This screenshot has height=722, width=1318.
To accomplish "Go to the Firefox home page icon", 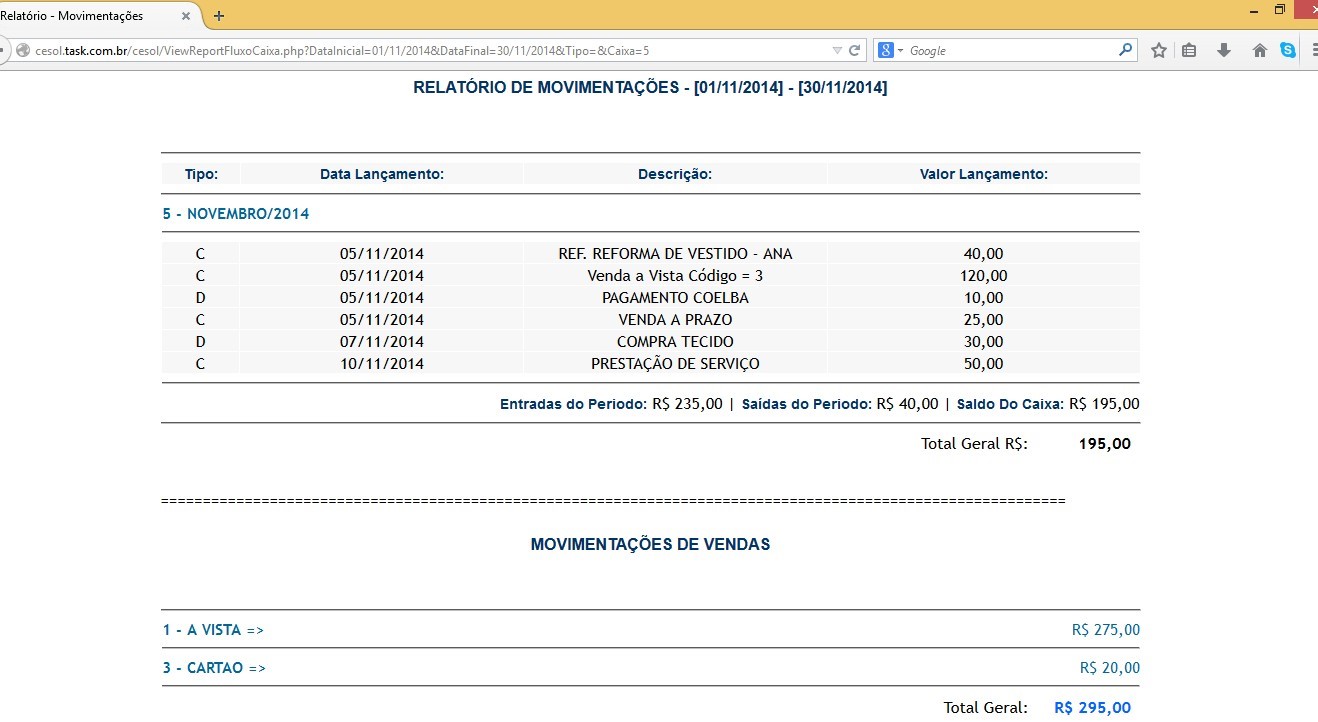I will 1259,50.
